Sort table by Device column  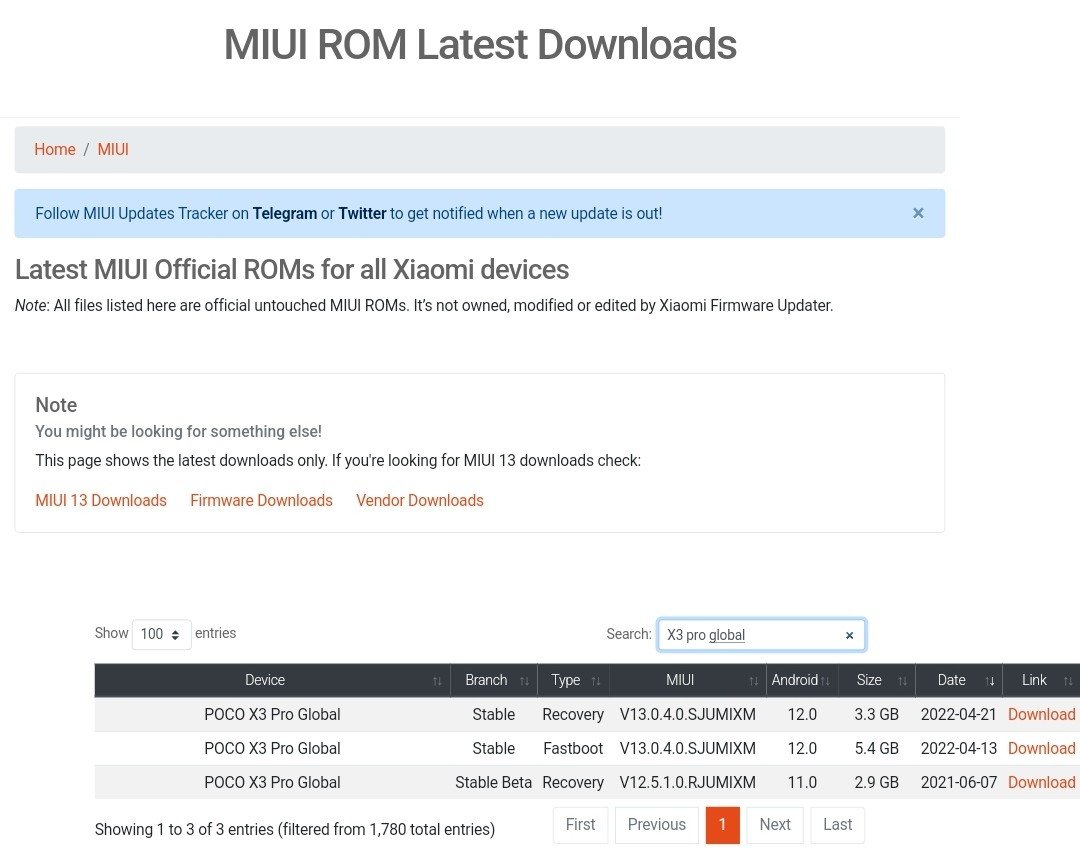pos(272,680)
